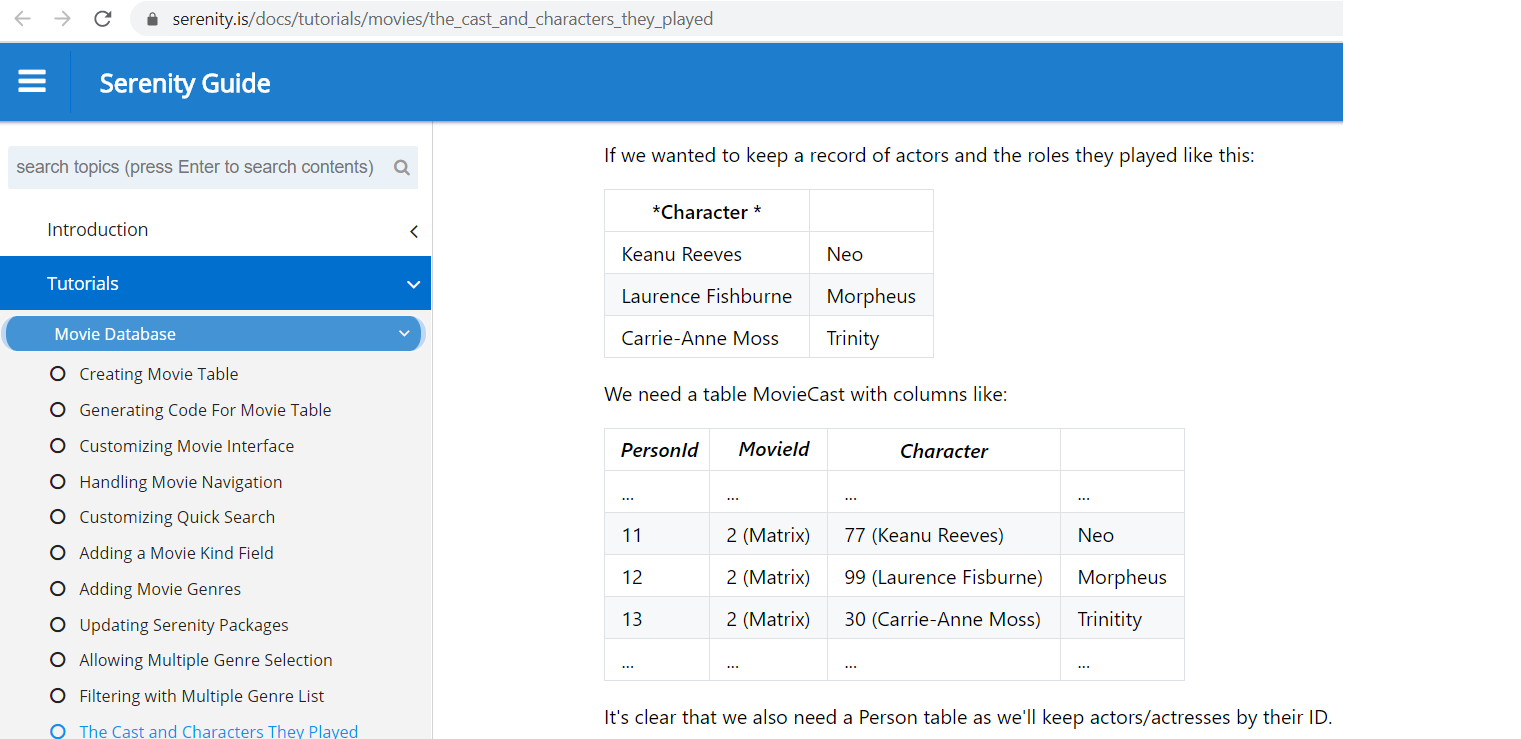
Task: Click the circle icon beside Creating Movie Table
Action: coord(57,373)
